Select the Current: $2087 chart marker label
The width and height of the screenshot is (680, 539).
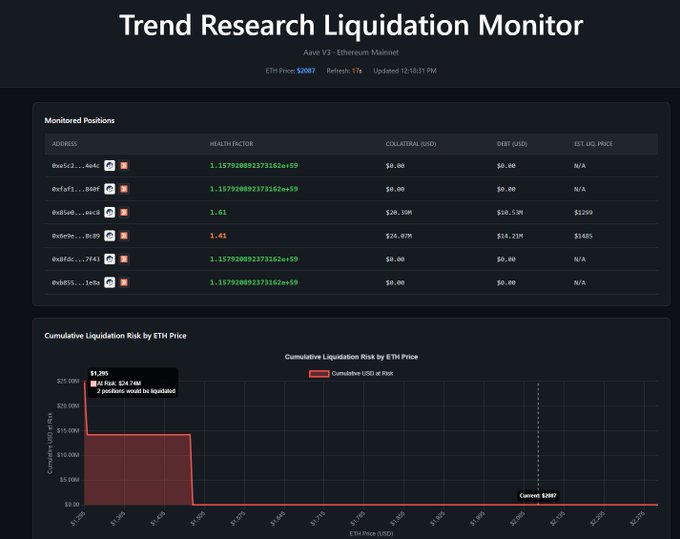pyautogui.click(x=538, y=495)
